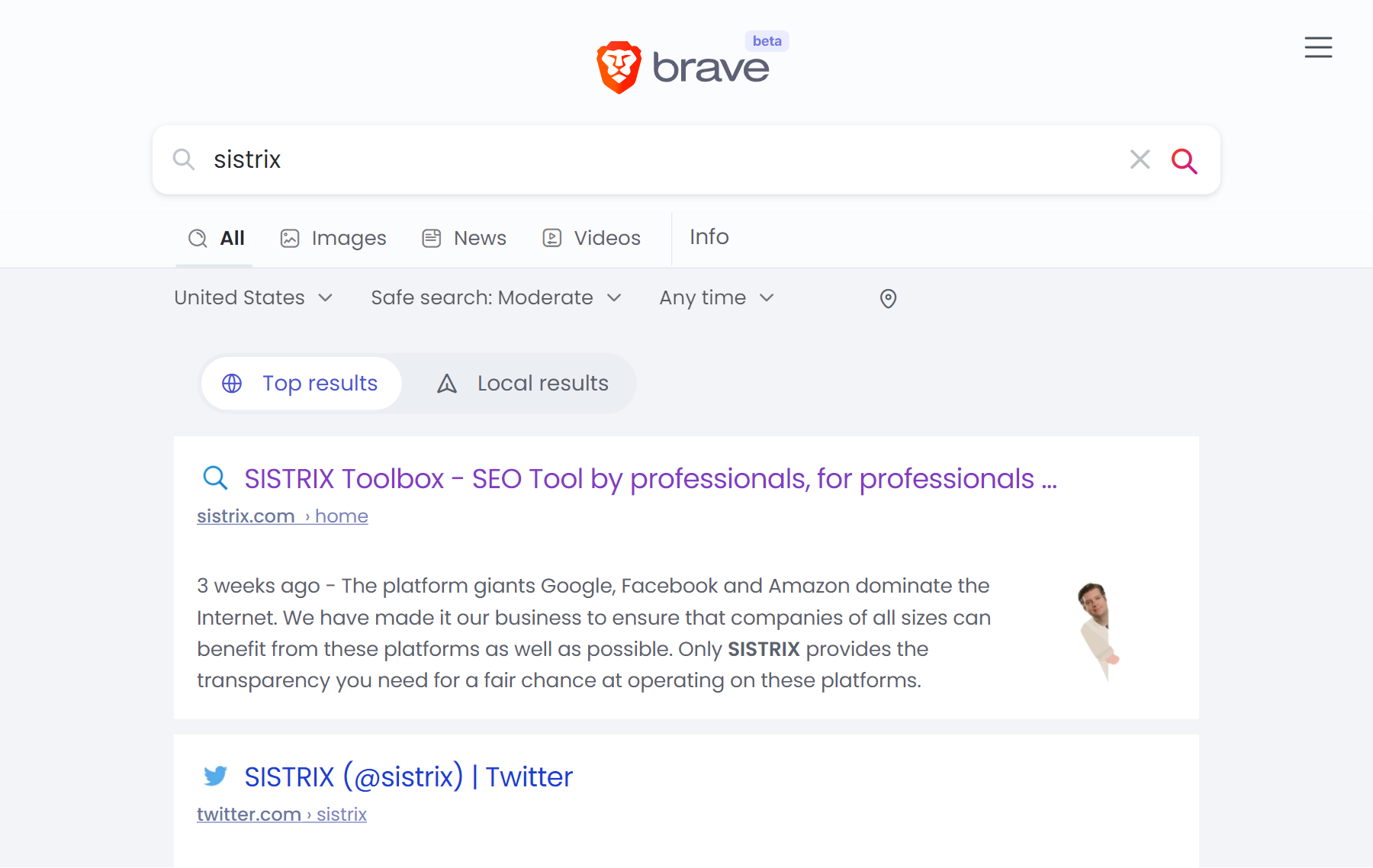Click the grey magnifier icon in the search box

coord(184,159)
